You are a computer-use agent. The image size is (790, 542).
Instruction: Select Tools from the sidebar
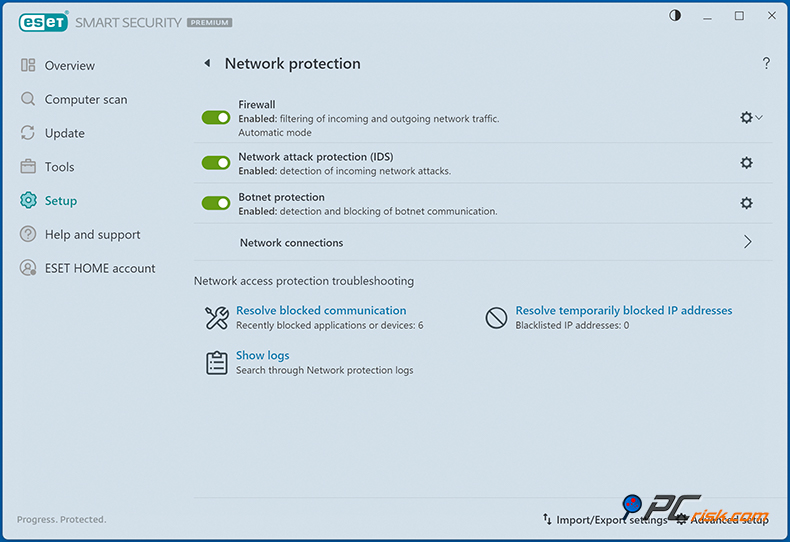point(59,167)
